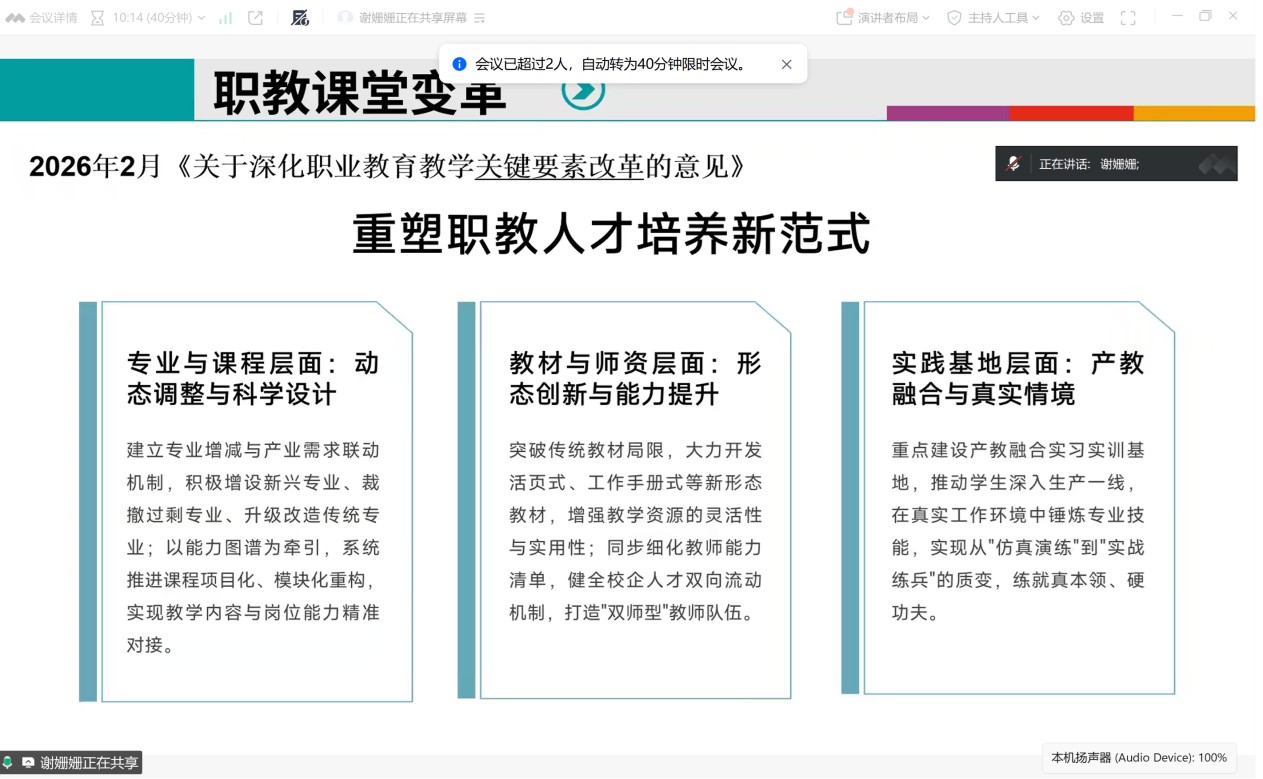Check the green network signal icon
Viewport: 1263px width, 779px height.
pos(226,18)
